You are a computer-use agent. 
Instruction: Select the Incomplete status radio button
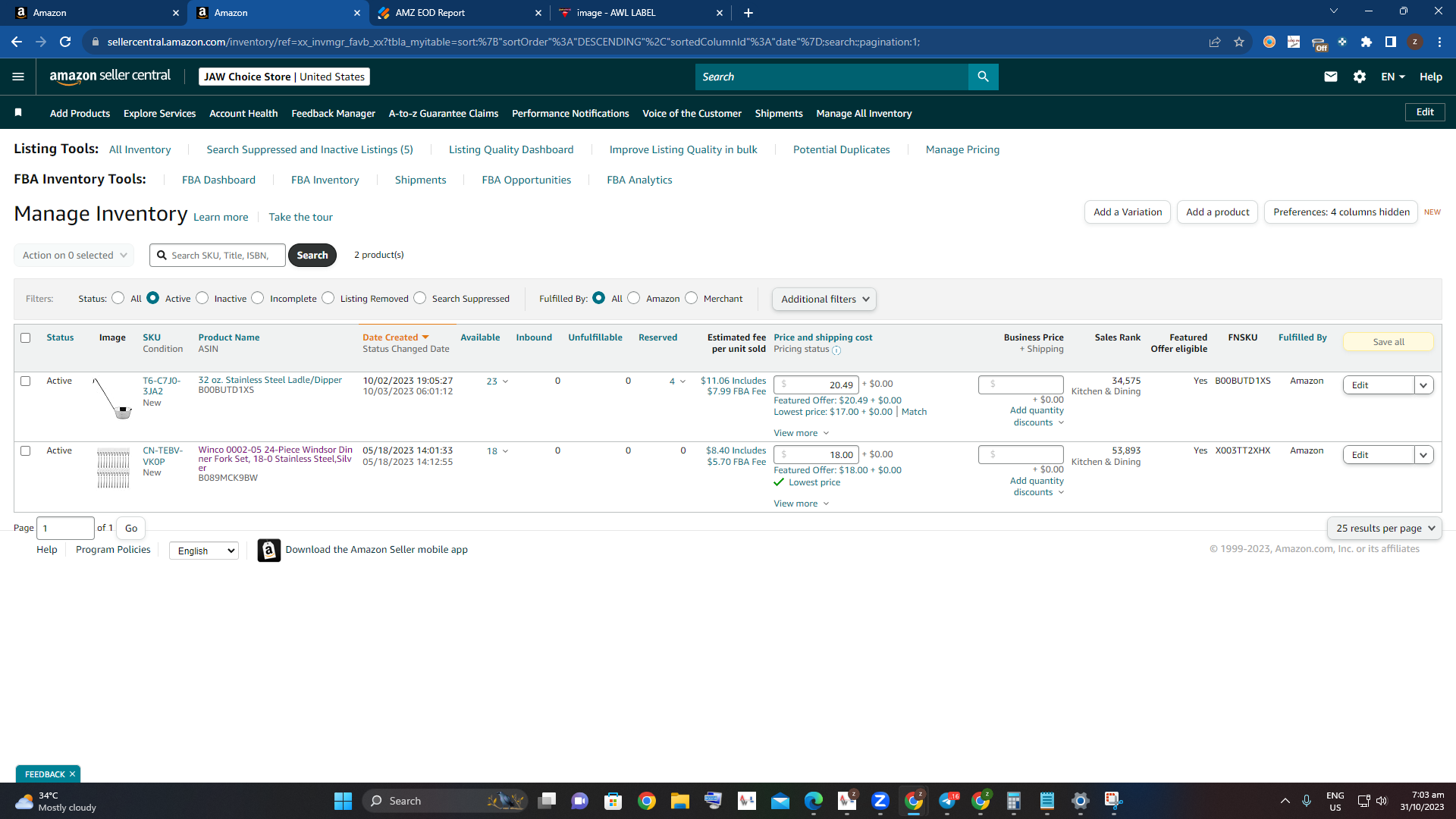coord(258,298)
